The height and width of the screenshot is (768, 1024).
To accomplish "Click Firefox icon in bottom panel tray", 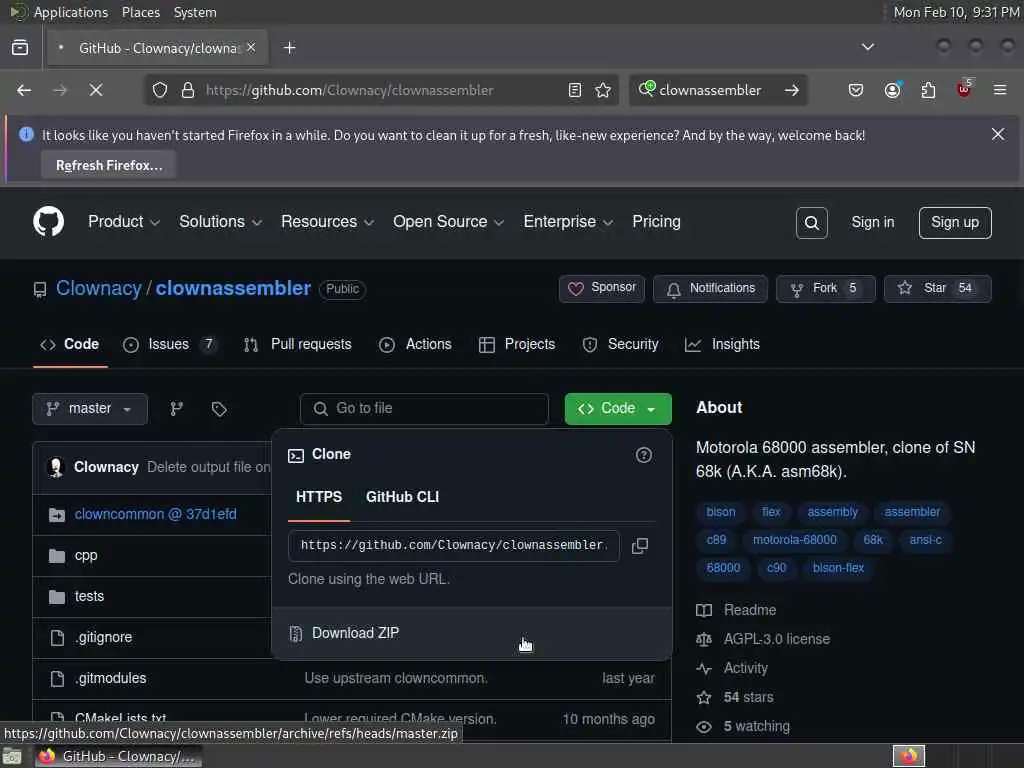I will [908, 756].
